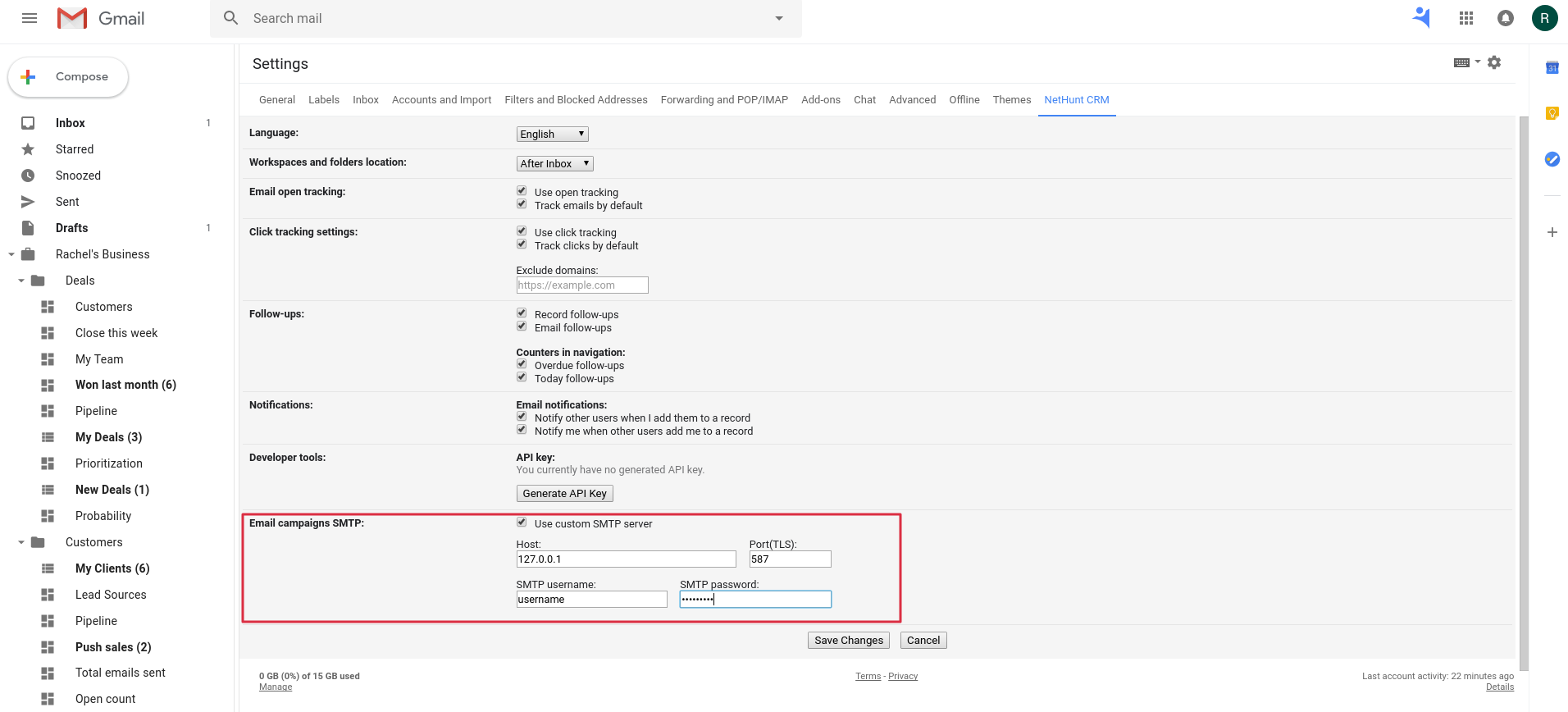The width and height of the screenshot is (1568, 712).
Task: Switch to the General settings tab
Action: tap(277, 100)
